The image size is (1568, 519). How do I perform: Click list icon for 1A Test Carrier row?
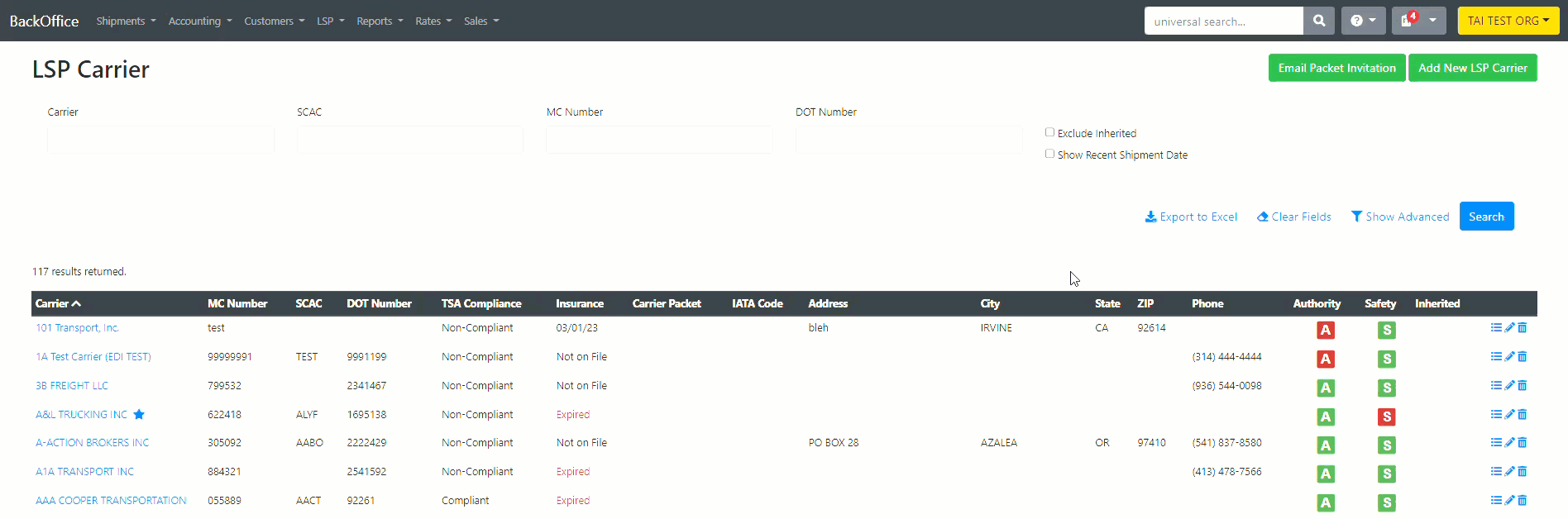[1496, 357]
